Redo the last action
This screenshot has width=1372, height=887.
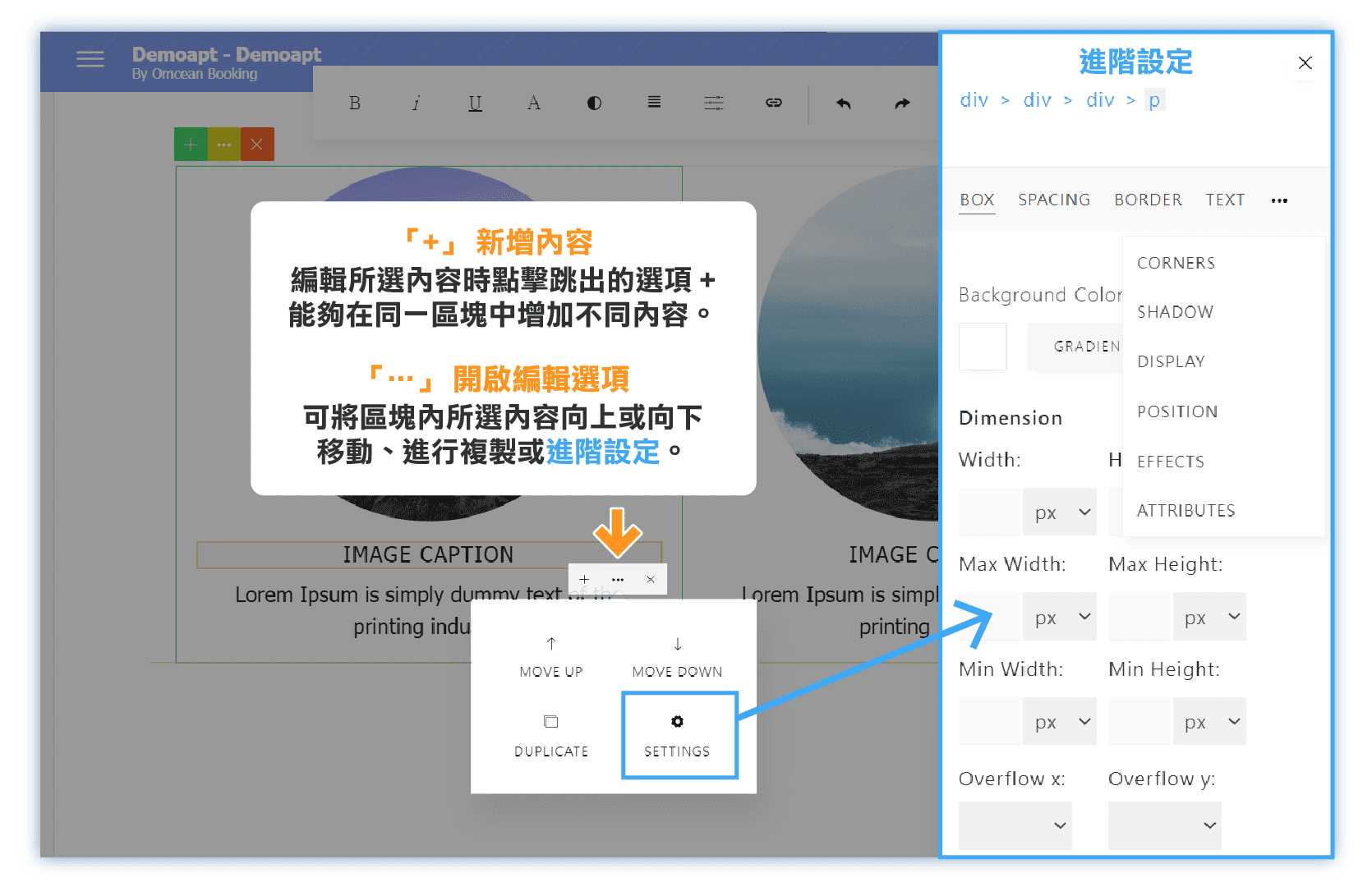pyautogui.click(x=902, y=103)
